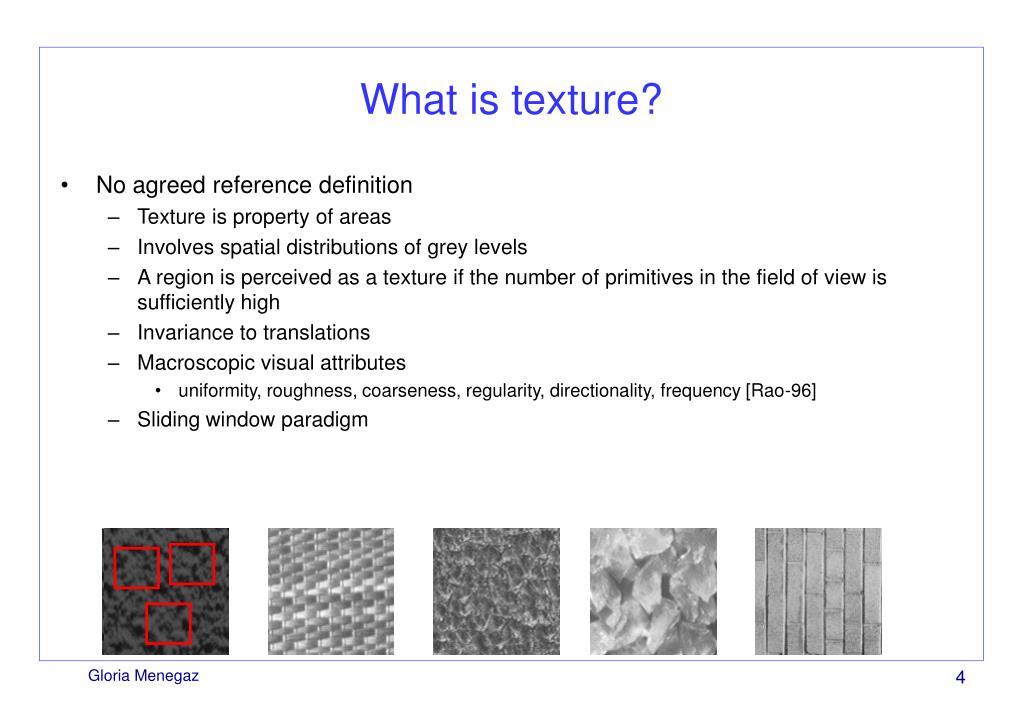Click 'Invariance to translations' text
This screenshot has width=1023, height=708.
(x=253, y=333)
